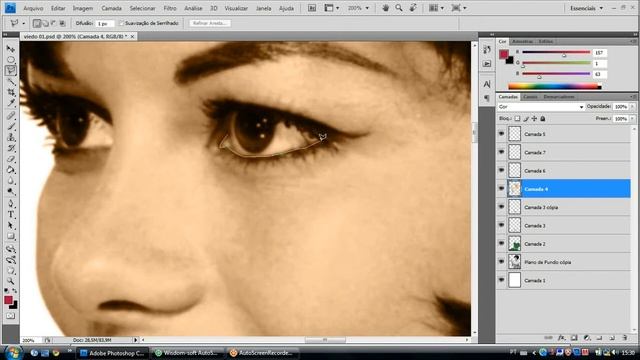Select the Hand tool in toolbox
Viewport: 640px width, 360px height.
pyautogui.click(x=11, y=271)
